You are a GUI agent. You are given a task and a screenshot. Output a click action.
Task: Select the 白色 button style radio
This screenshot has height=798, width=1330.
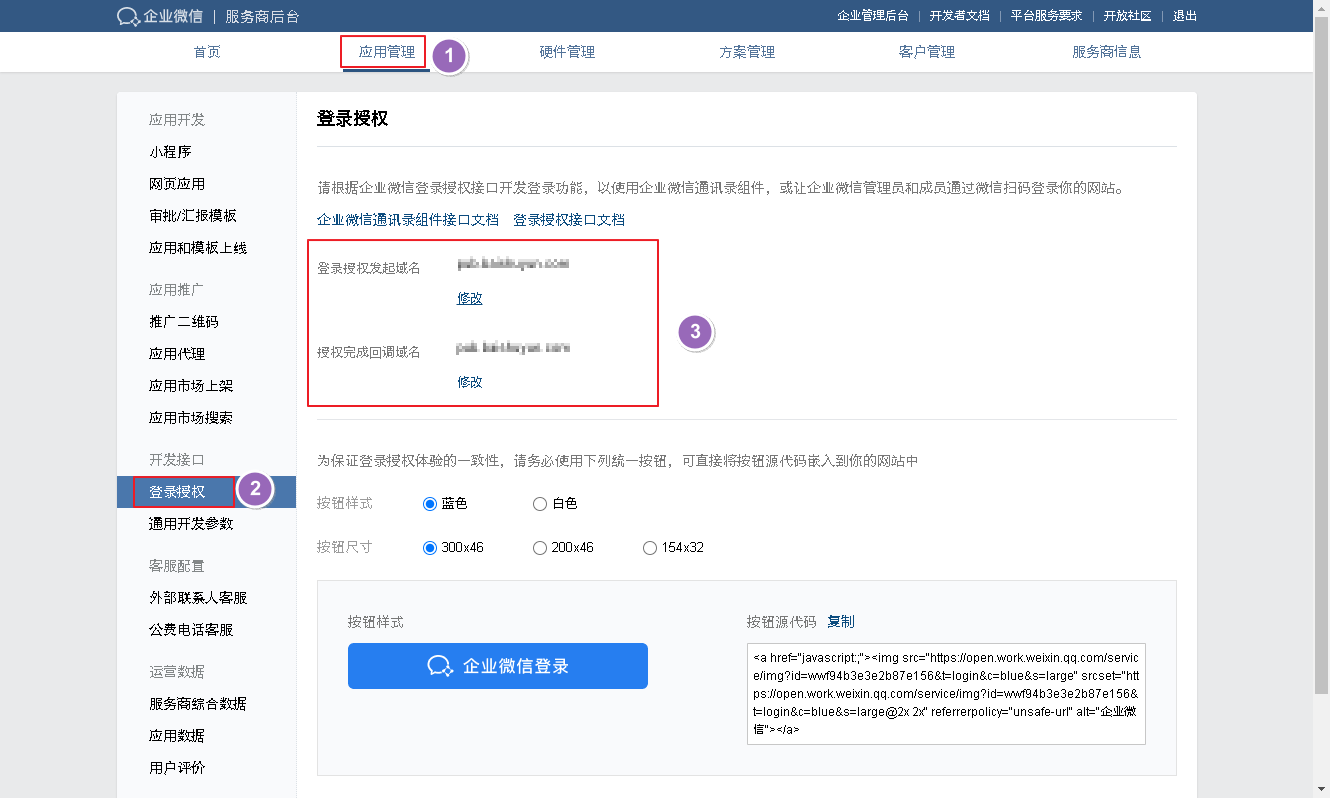(540, 504)
